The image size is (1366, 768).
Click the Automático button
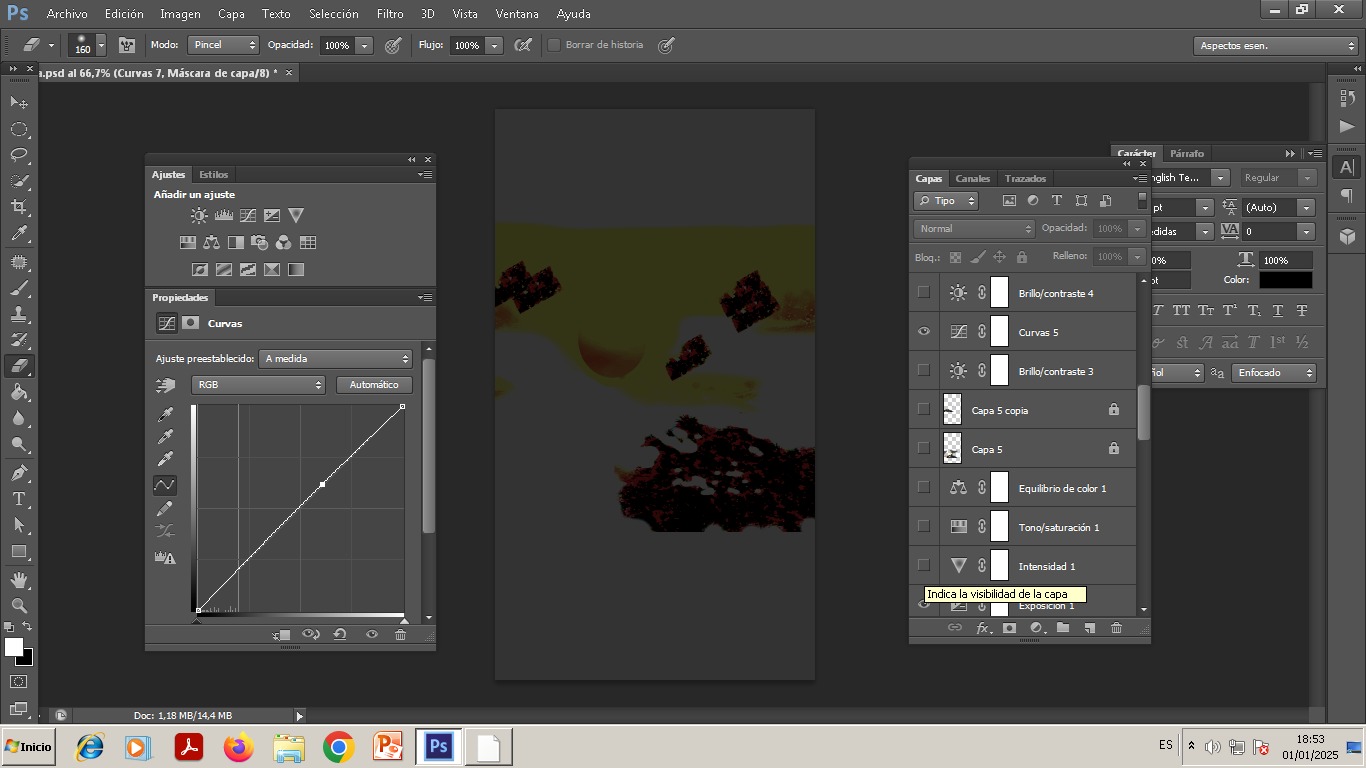[374, 385]
